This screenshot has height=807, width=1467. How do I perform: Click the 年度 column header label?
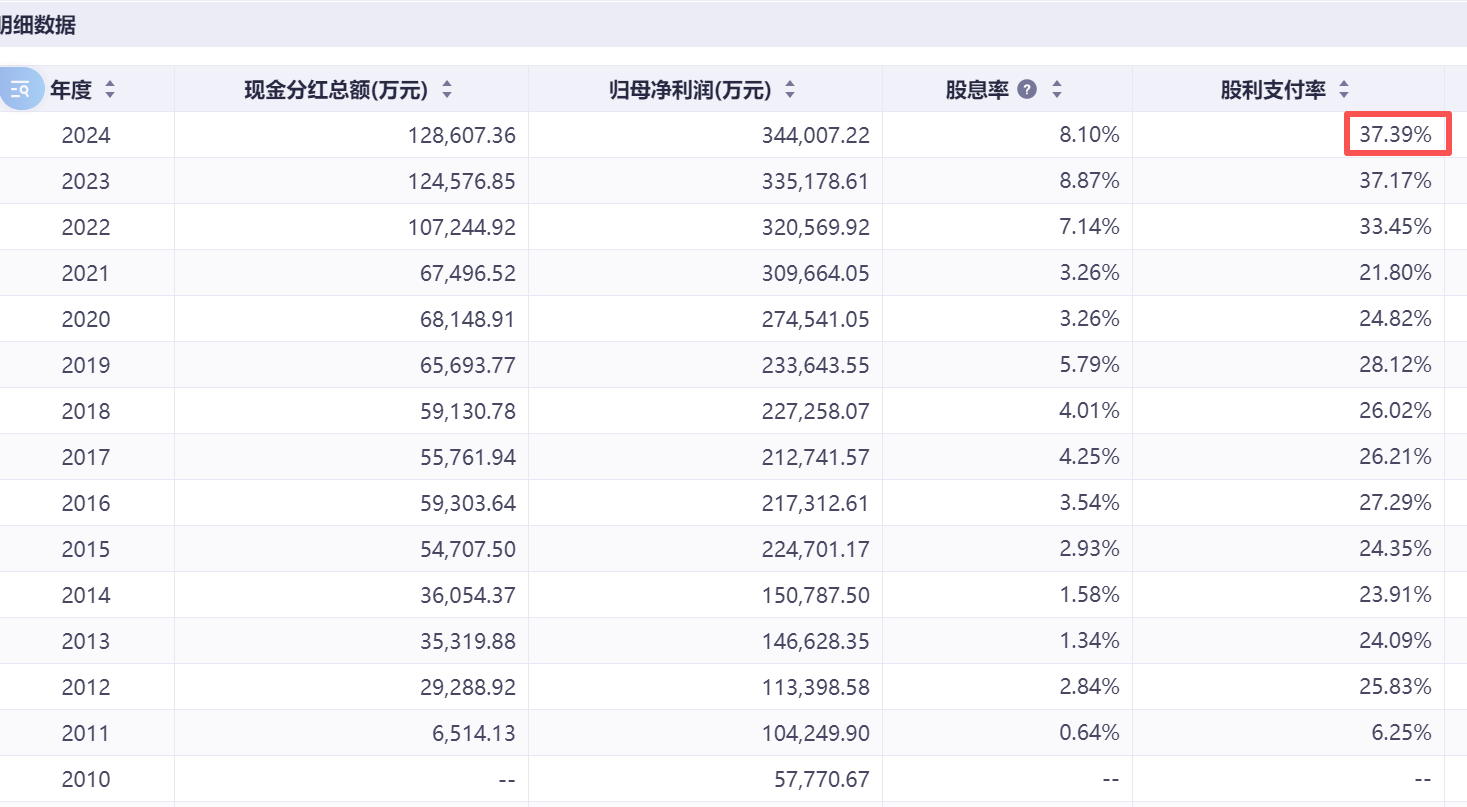pyautogui.click(x=71, y=90)
